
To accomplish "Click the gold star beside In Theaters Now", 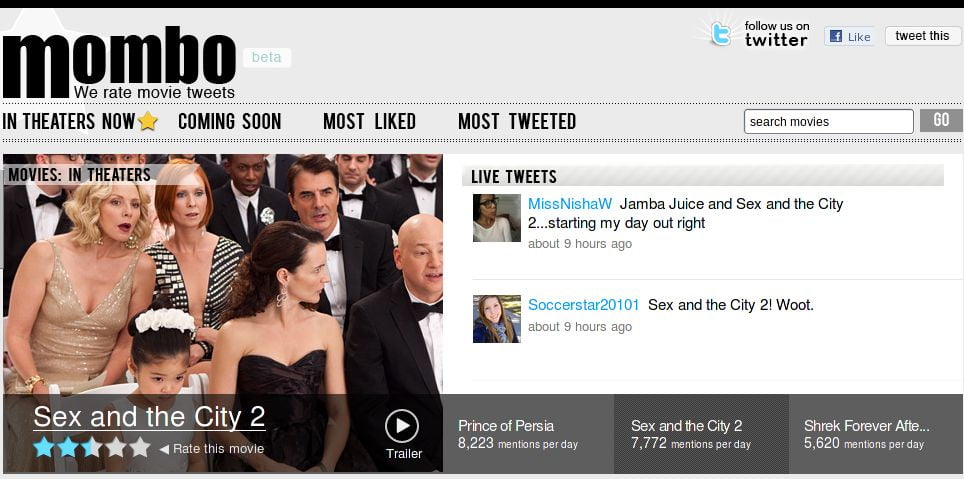I will pyautogui.click(x=148, y=121).
